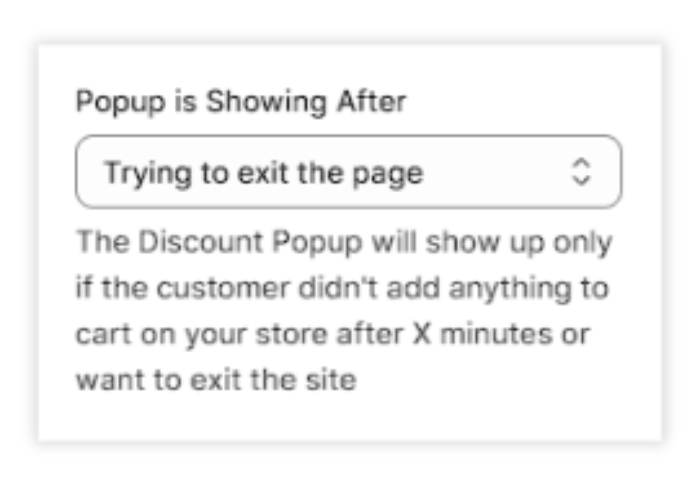Click the left edge of the select box
700x496 pixels.
click(x=80, y=172)
